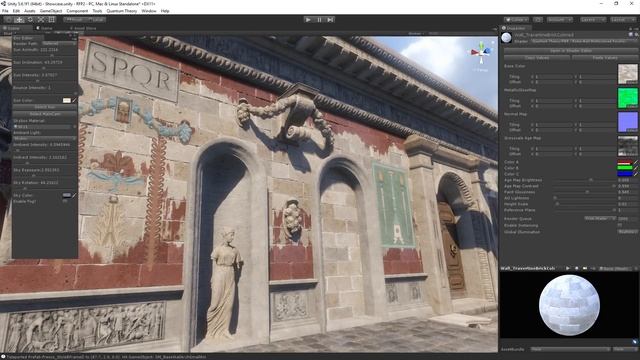Click the cloud services icon
This screenshot has height=360, width=640.
tap(538, 20)
